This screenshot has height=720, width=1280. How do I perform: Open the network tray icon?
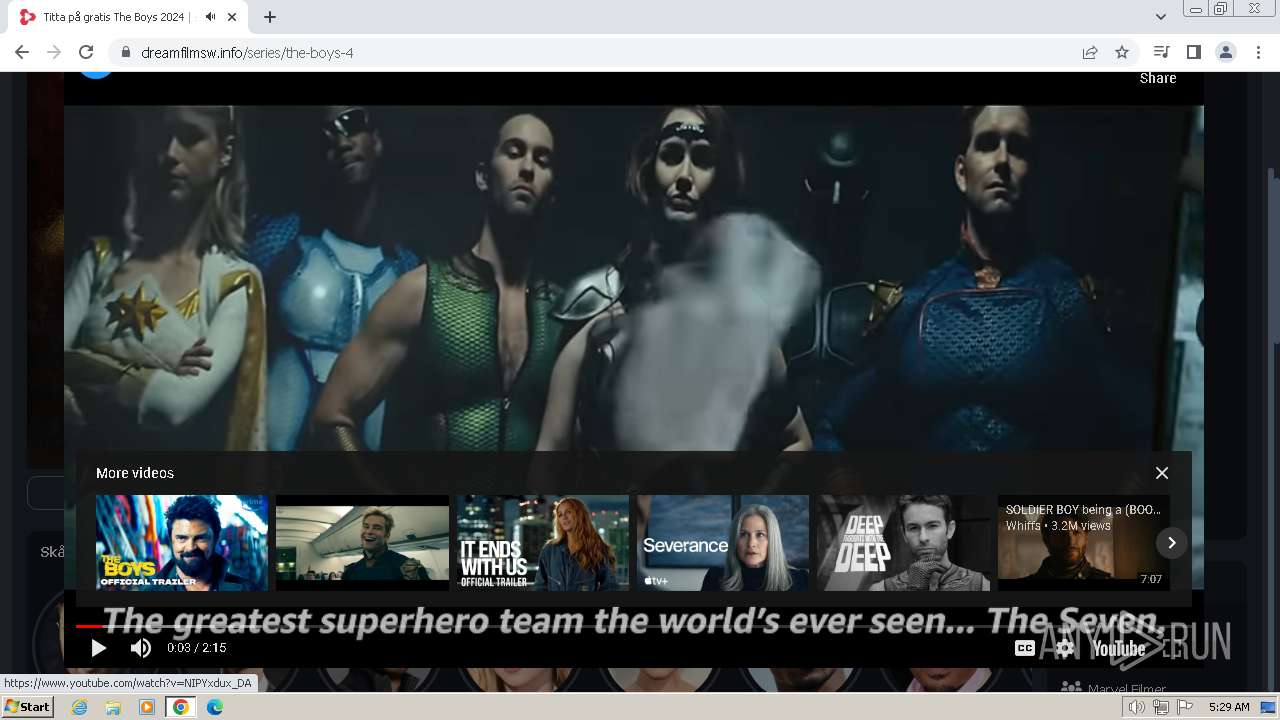click(1161, 707)
